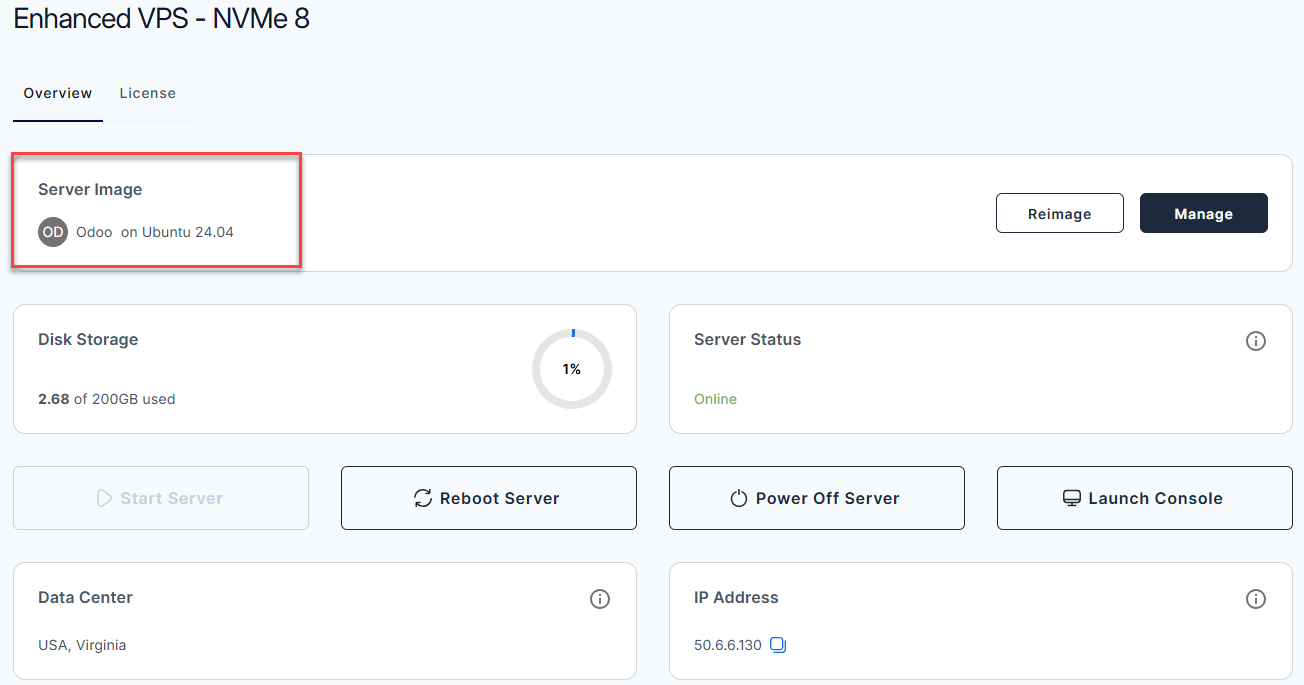Click the monitor icon in Launch Console
Image resolution: width=1304 pixels, height=685 pixels.
pyautogui.click(x=1071, y=497)
